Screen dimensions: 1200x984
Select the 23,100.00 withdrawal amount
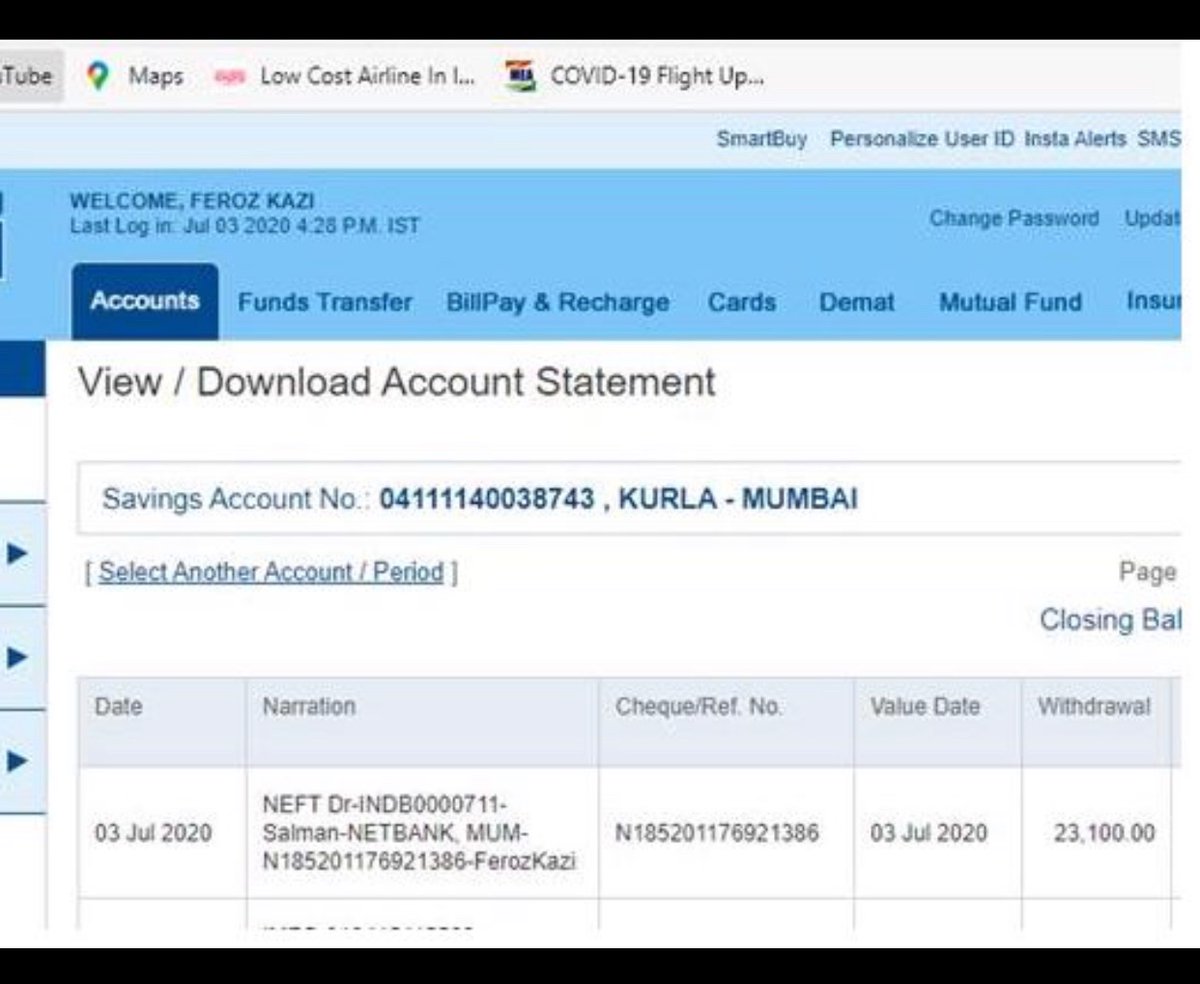click(1104, 832)
